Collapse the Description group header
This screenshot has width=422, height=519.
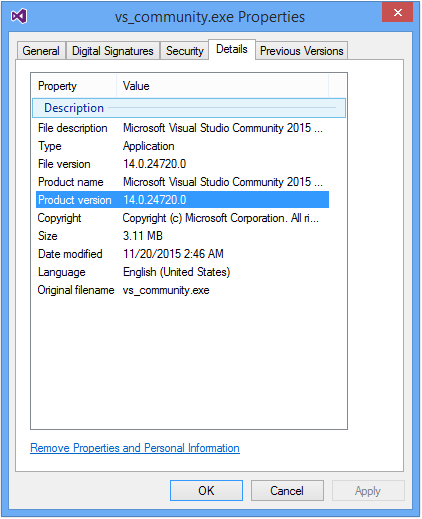click(x=189, y=108)
